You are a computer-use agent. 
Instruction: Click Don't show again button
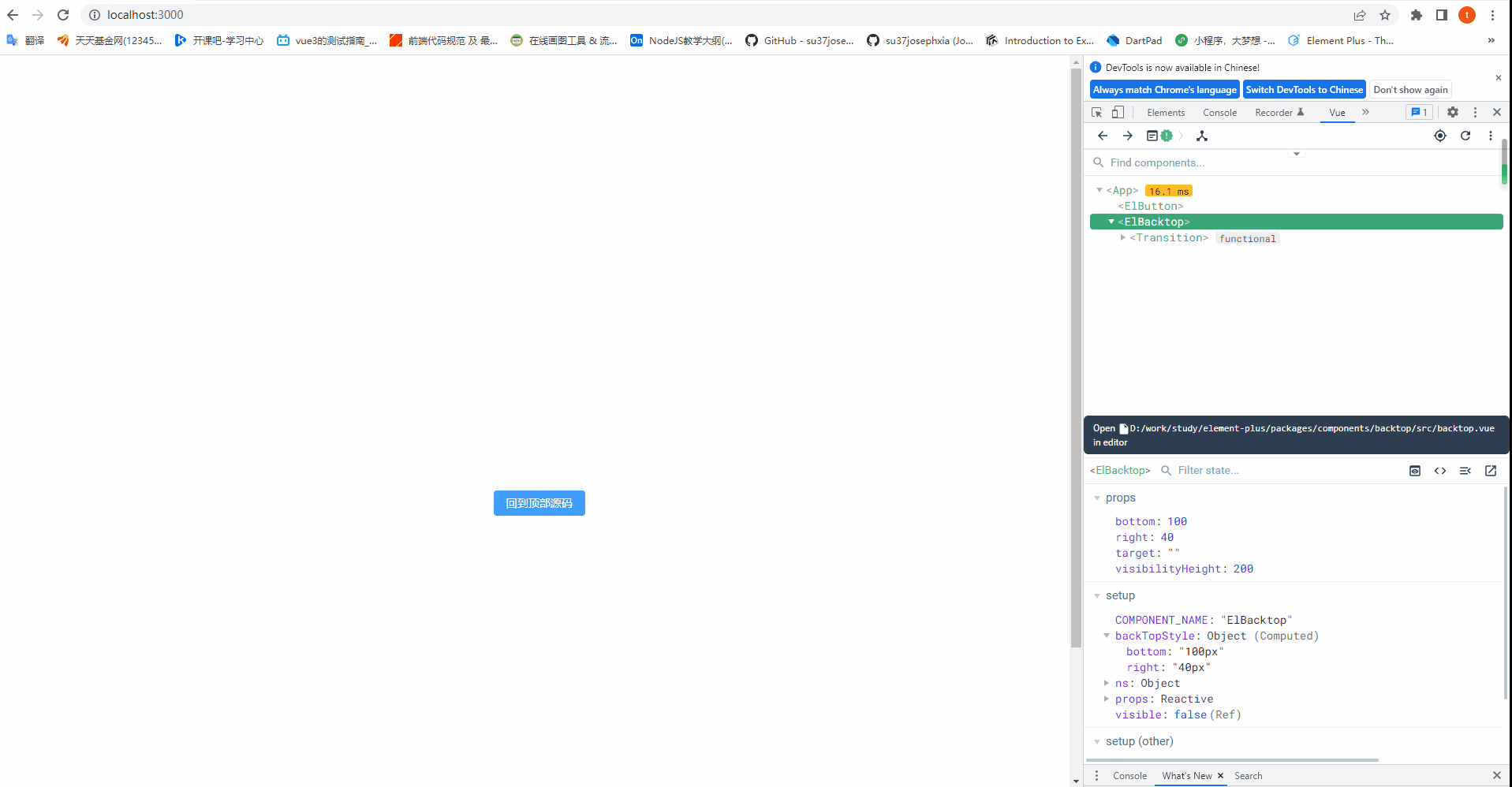pyautogui.click(x=1410, y=90)
